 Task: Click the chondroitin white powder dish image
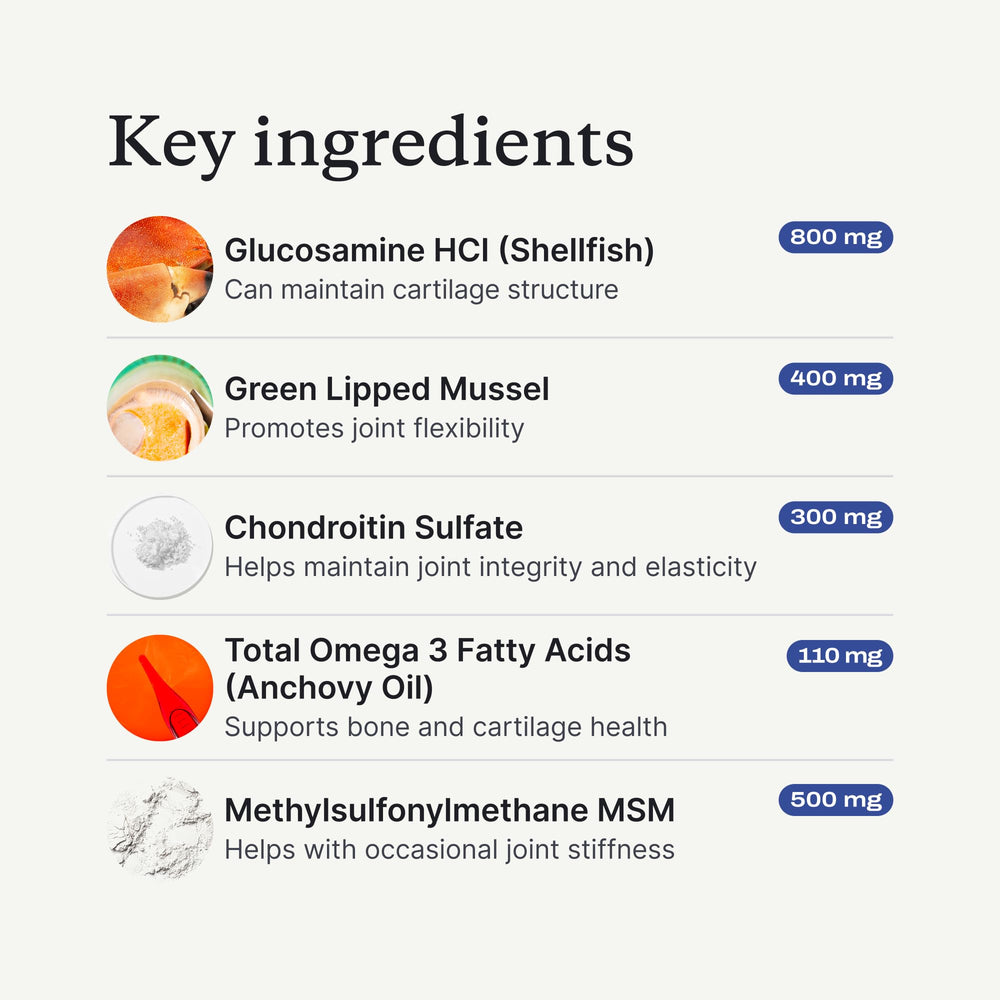pos(160,547)
